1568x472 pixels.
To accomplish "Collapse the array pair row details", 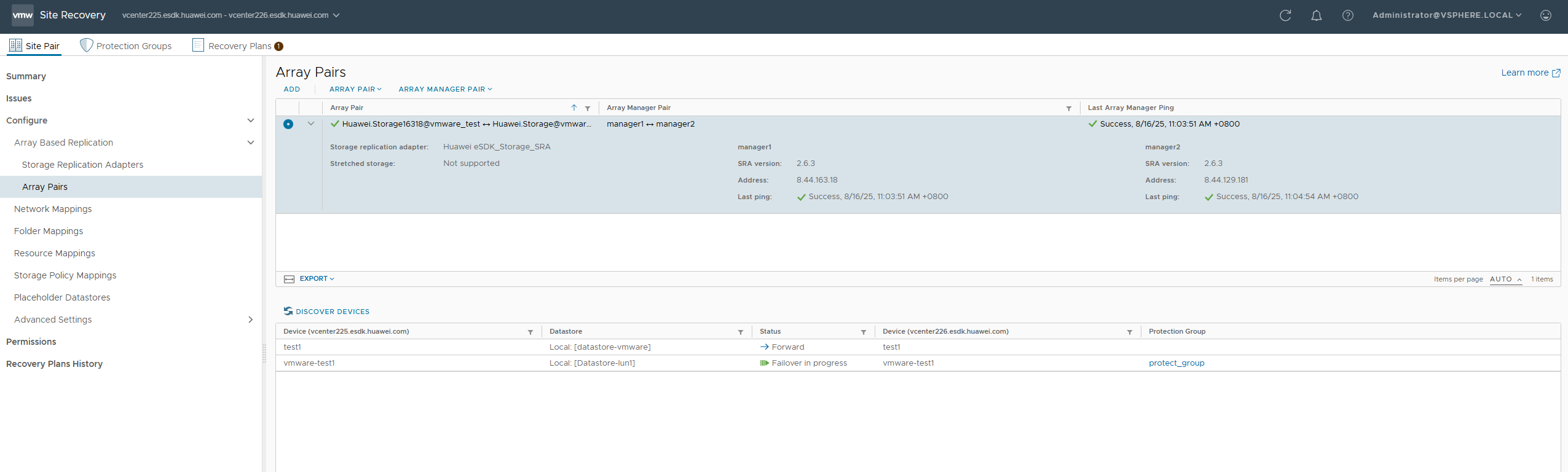I will coord(311,124).
